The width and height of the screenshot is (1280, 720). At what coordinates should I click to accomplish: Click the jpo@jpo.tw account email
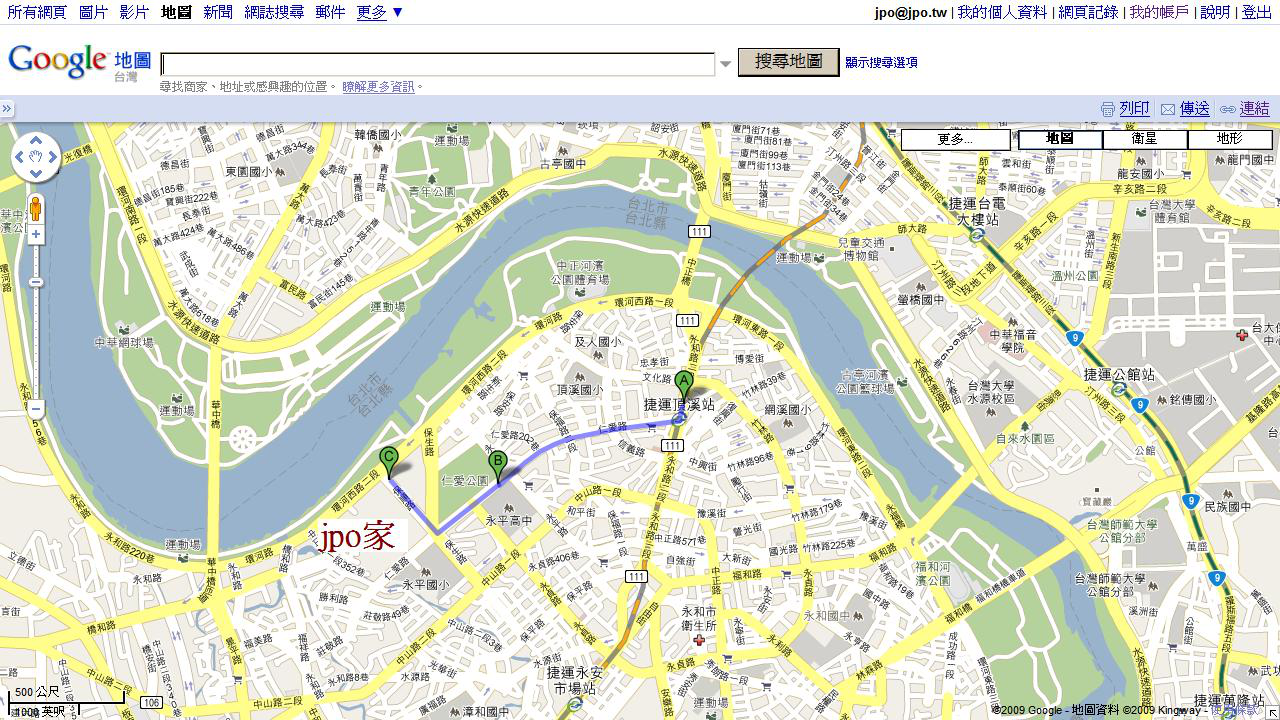[910, 12]
